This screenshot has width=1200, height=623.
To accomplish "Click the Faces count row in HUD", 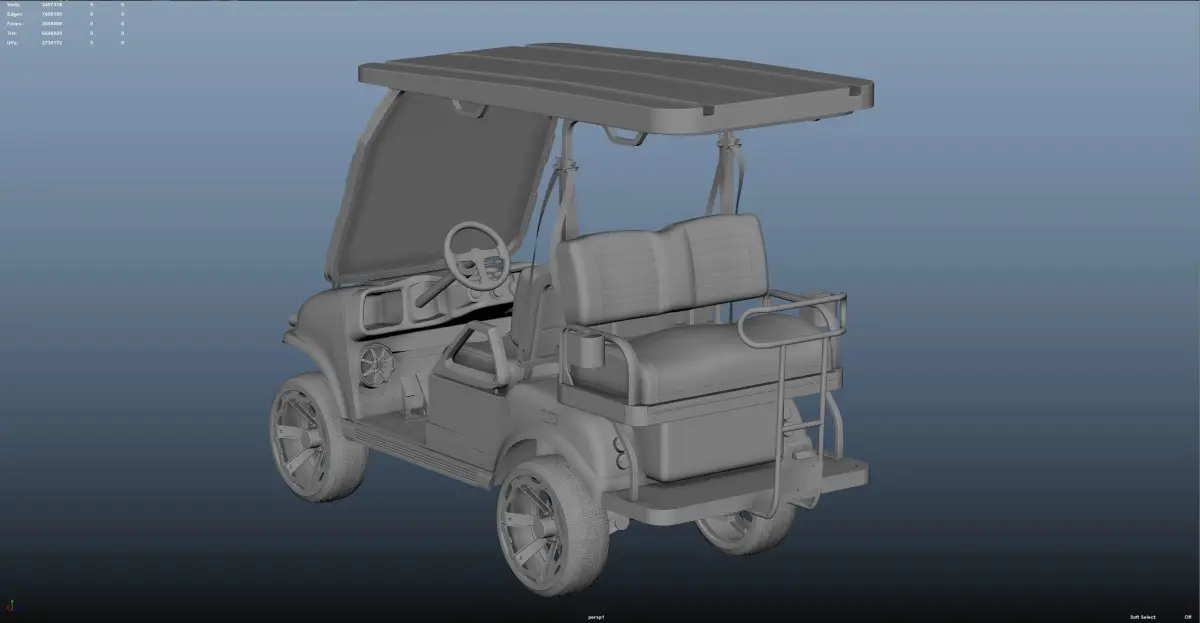I will (x=66, y=24).
